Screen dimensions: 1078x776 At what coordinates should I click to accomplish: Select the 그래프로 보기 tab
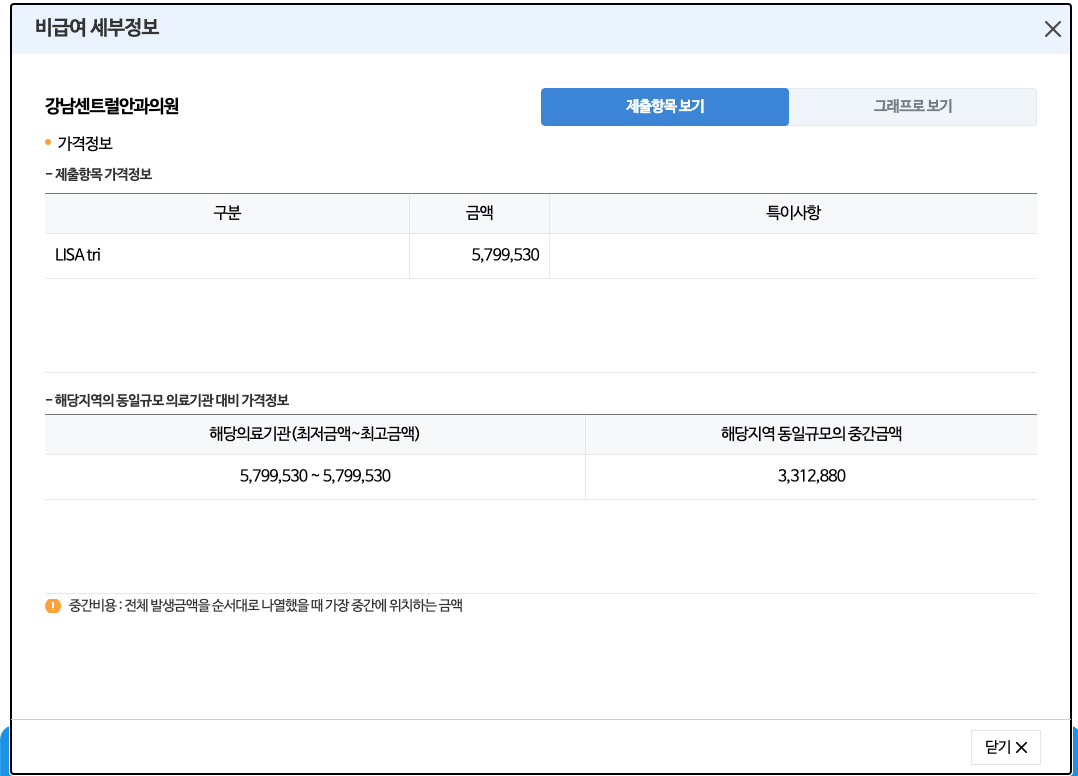tap(912, 105)
